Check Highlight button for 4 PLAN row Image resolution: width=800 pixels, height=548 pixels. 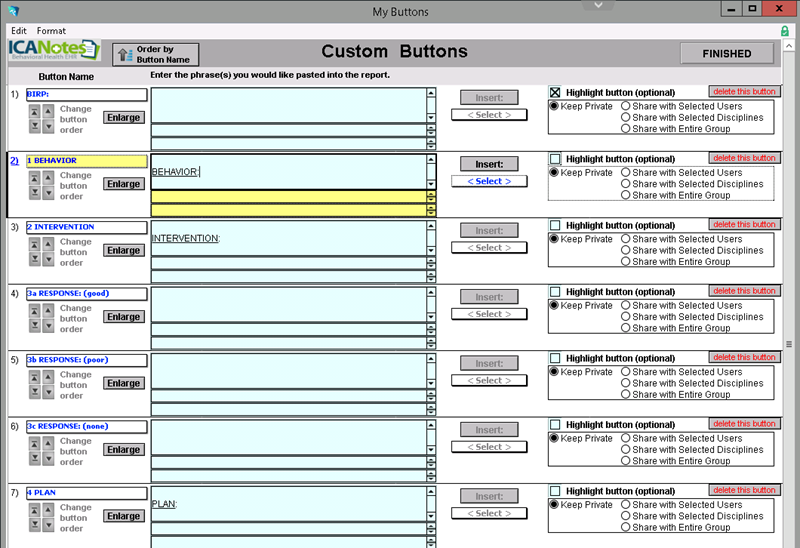pos(555,491)
